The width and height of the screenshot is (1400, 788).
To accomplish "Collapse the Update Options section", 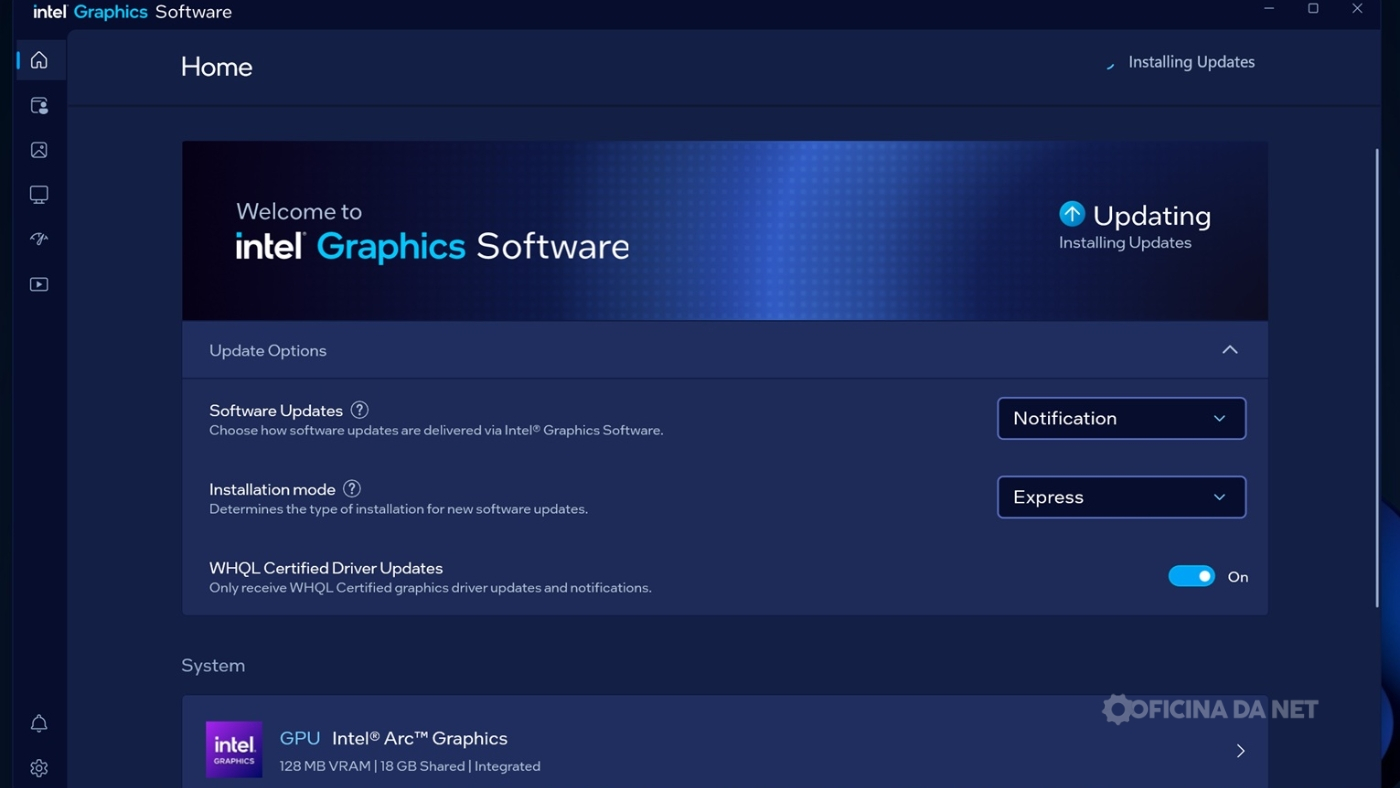I will point(1230,350).
